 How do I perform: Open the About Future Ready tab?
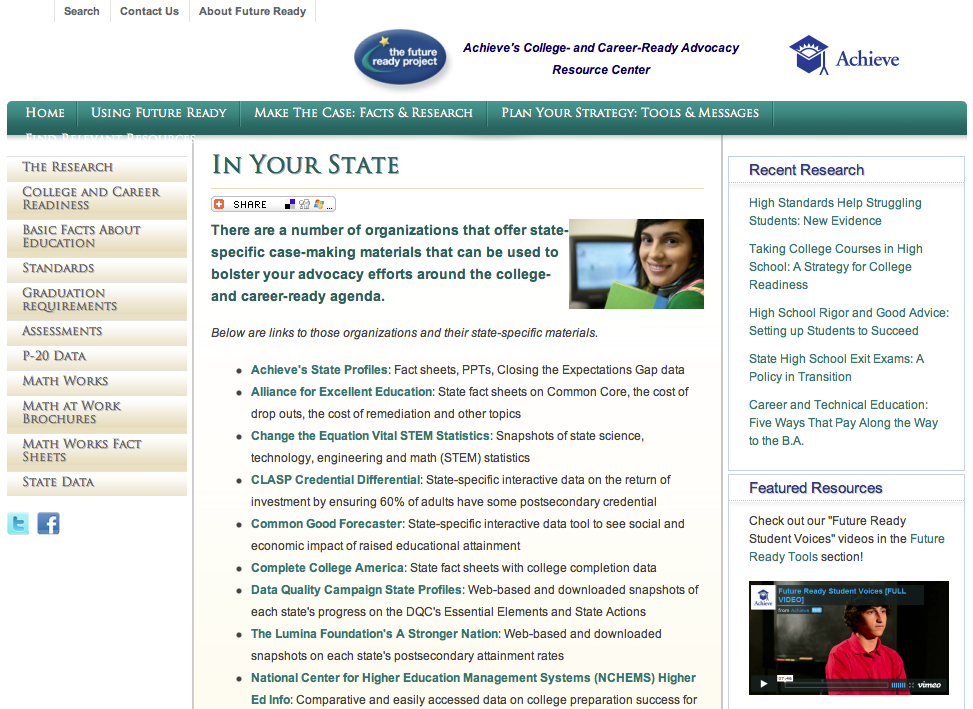coord(253,11)
